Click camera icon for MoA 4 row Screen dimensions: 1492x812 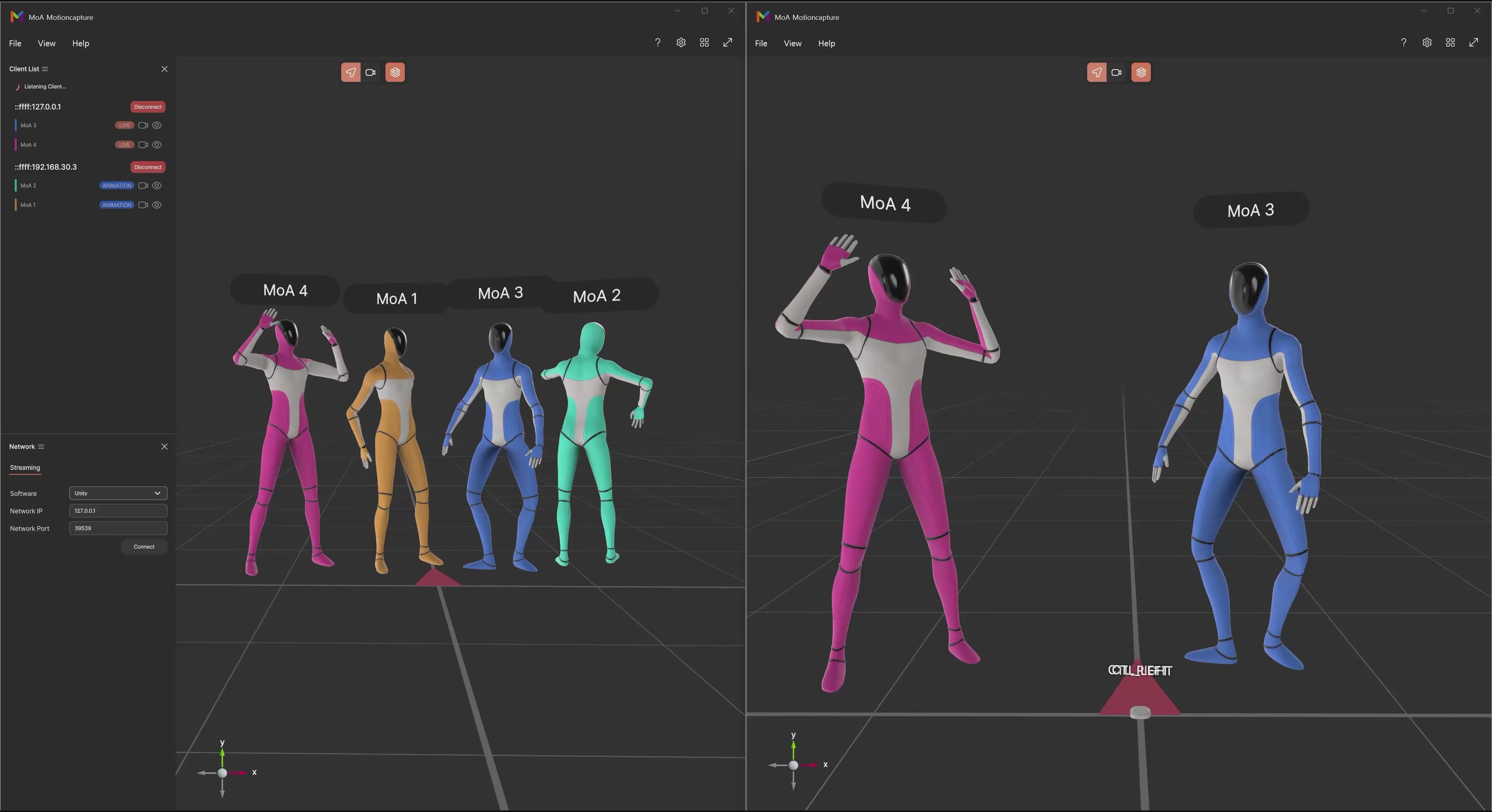coord(143,145)
